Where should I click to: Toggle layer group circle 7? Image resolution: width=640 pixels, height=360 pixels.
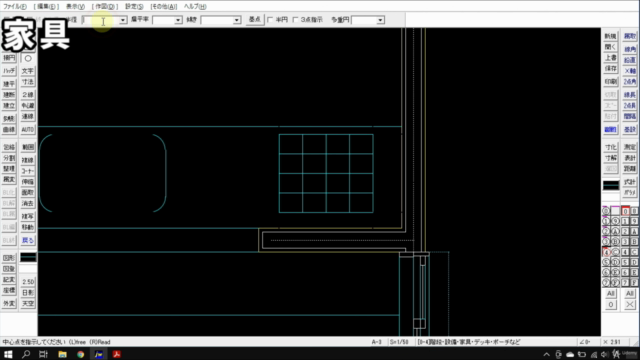[606, 282]
